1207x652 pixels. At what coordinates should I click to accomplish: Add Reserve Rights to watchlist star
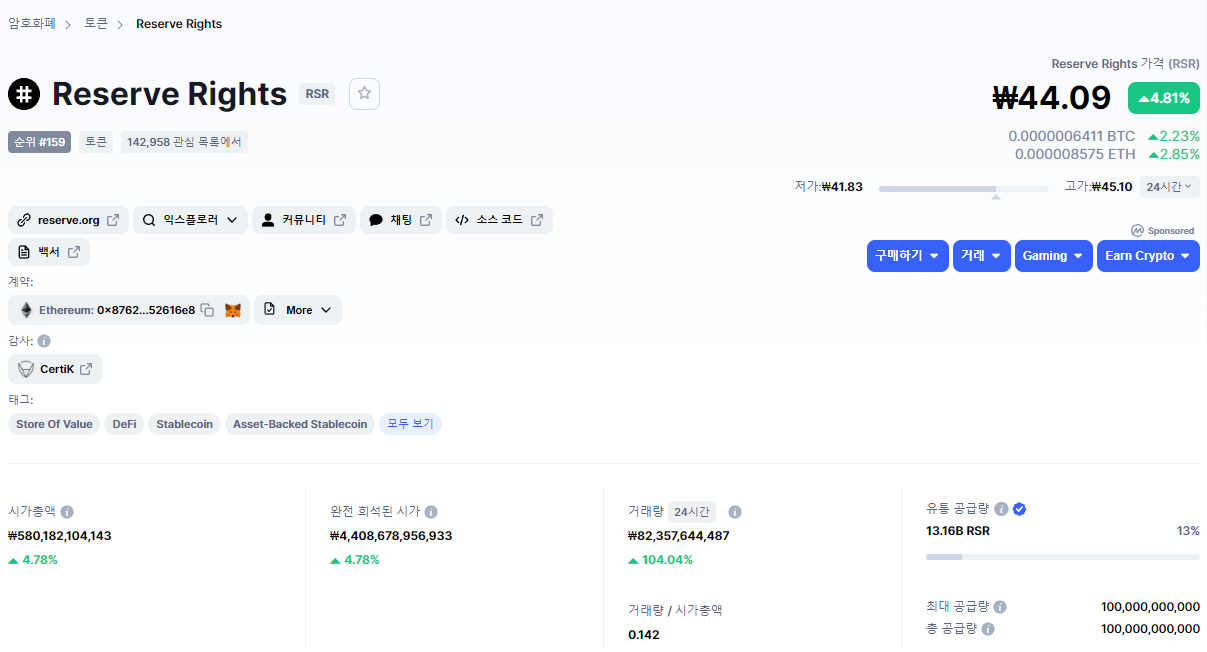click(364, 94)
